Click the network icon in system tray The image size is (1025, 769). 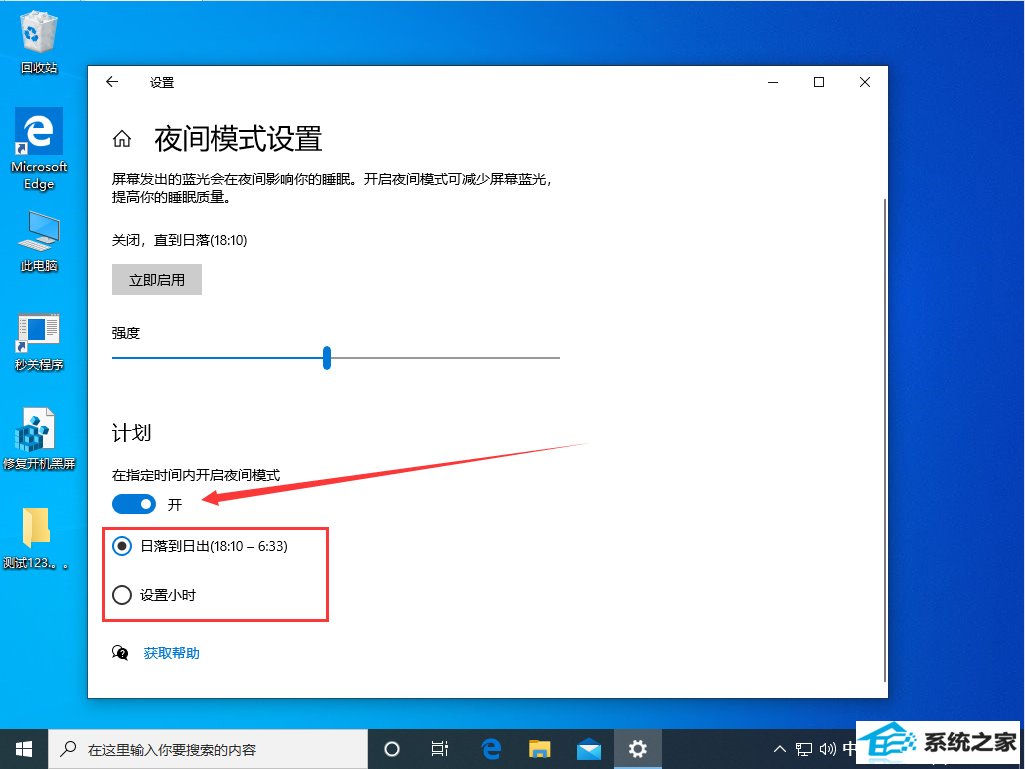coord(803,749)
